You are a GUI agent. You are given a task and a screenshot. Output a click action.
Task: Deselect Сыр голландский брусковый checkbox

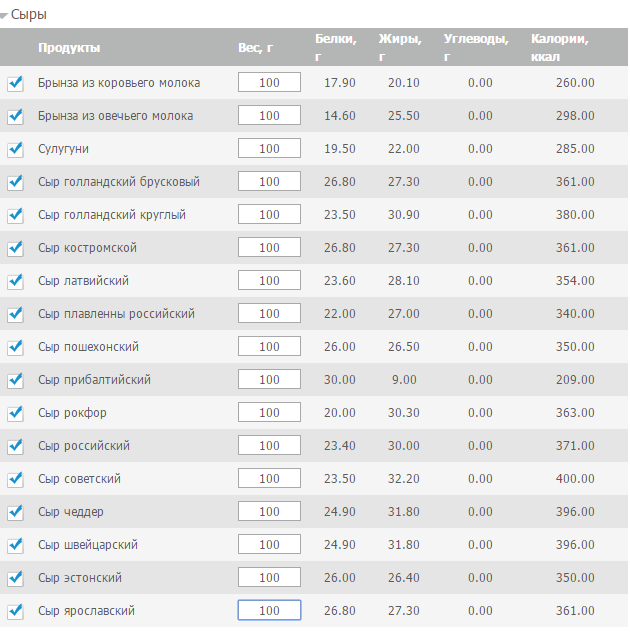coord(15,182)
